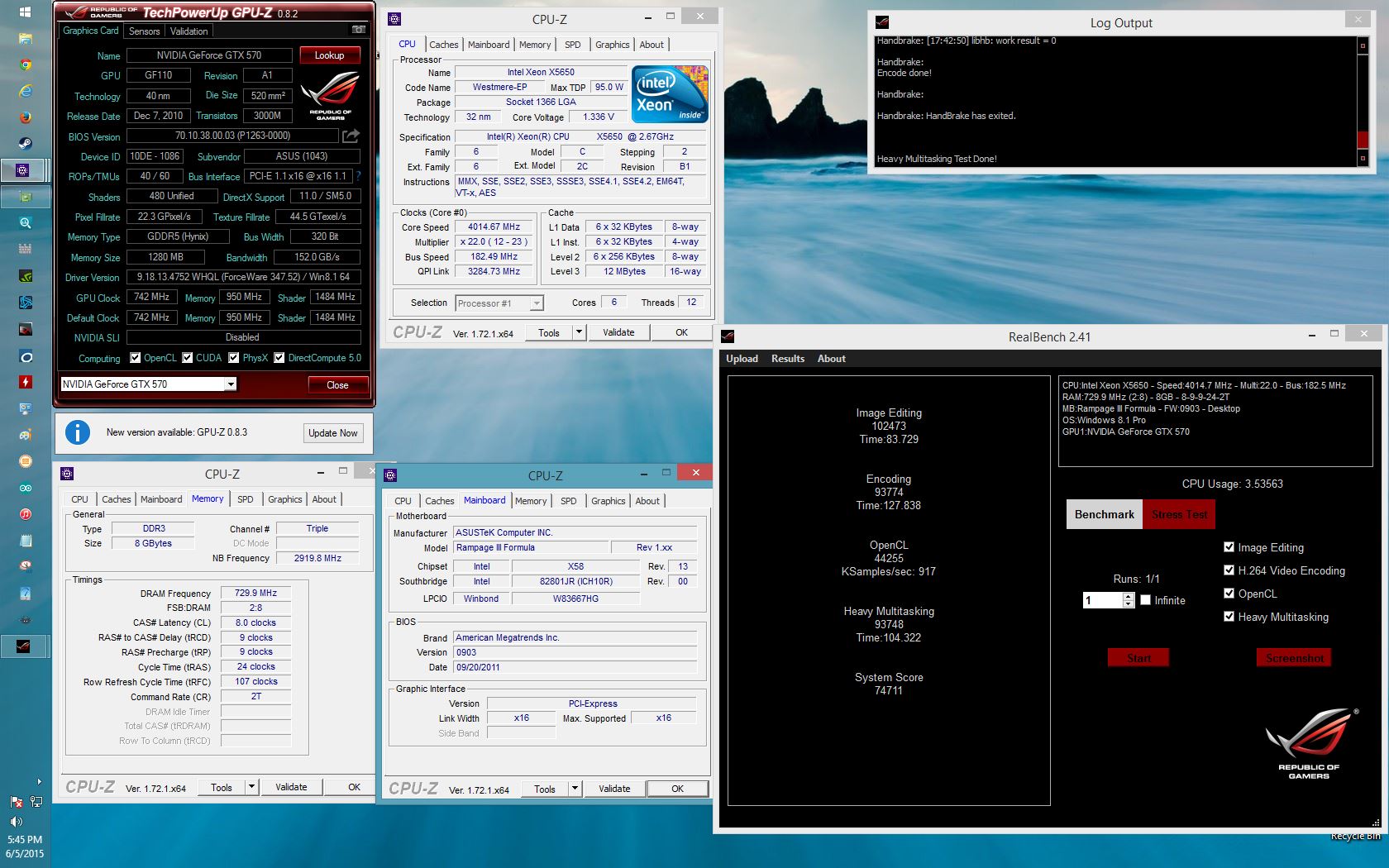
Task: Click Validate in top CPU-Z window
Action: pyautogui.click(x=618, y=332)
